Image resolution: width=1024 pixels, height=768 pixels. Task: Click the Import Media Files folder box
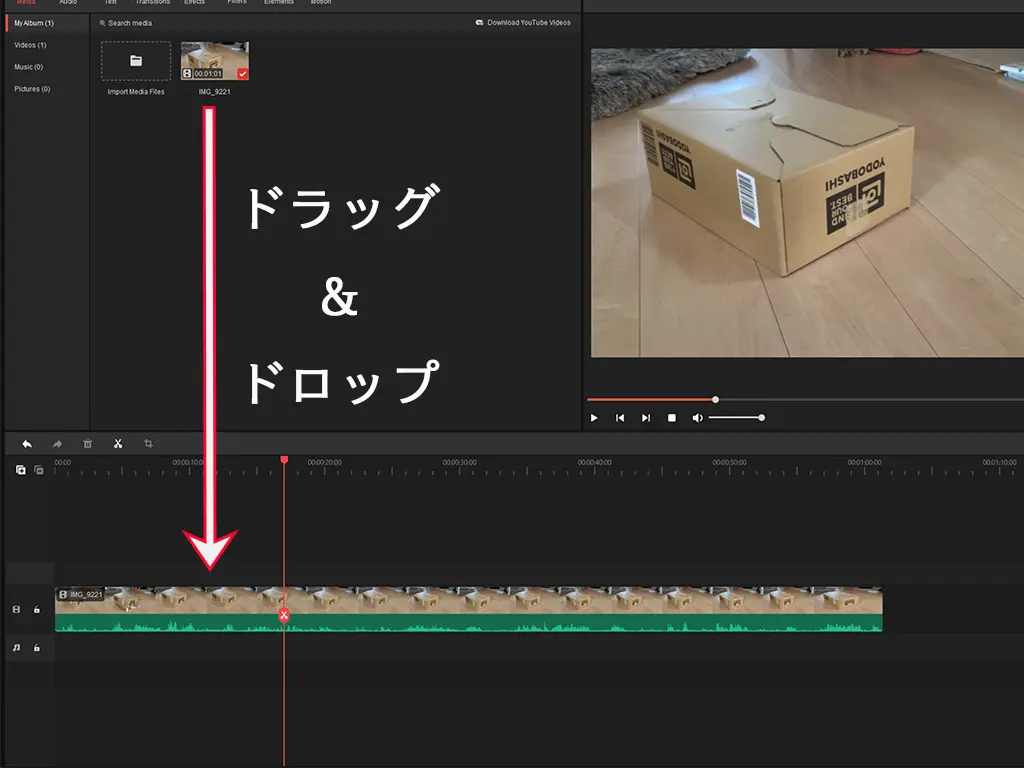coord(136,61)
